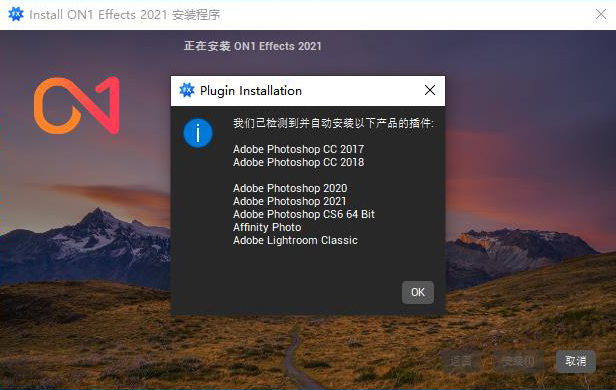Click the Adobe Lightroom Classic entry
The height and width of the screenshot is (390, 616).
[x=295, y=240]
